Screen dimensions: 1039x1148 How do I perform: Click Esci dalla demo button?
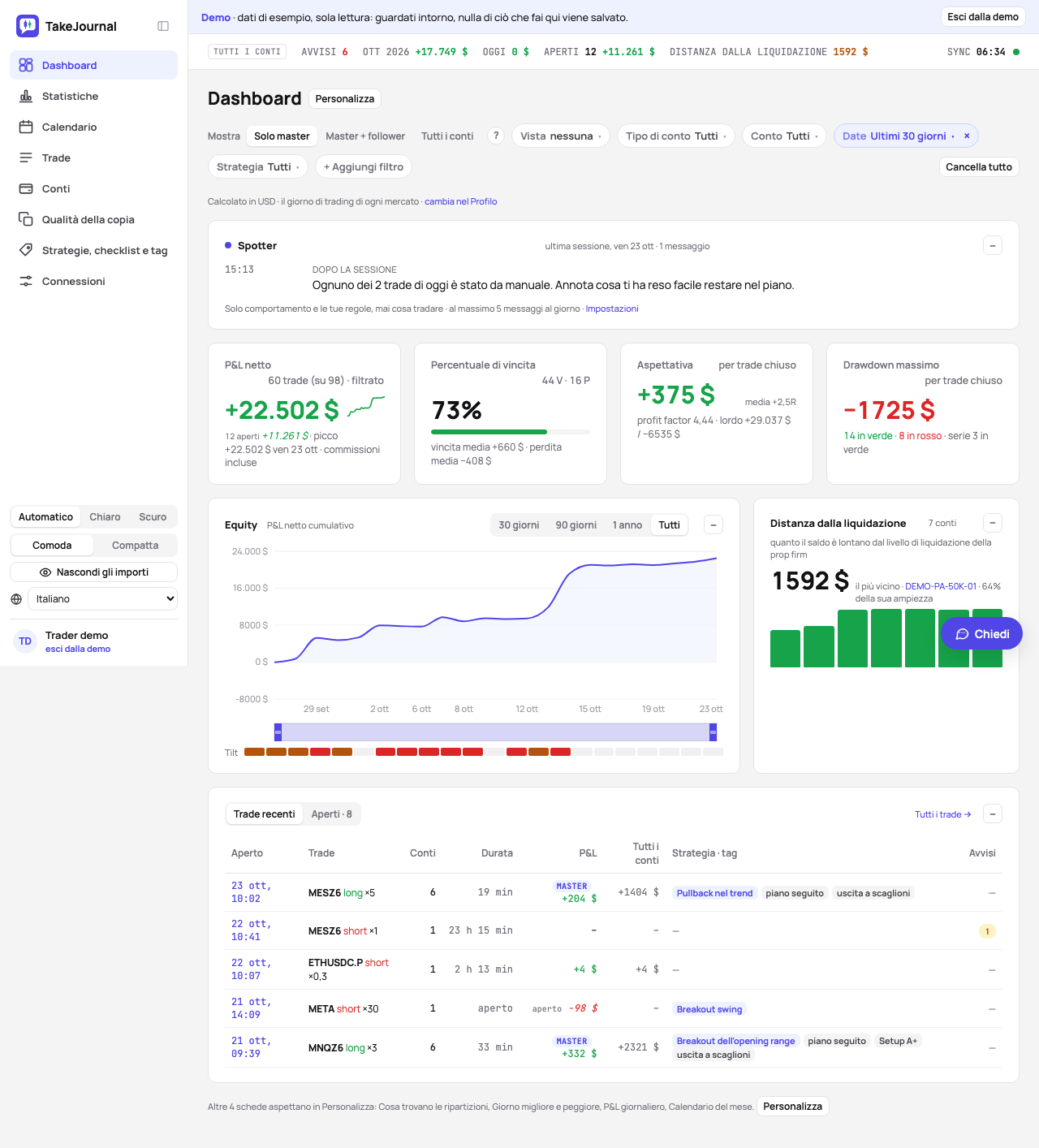click(x=983, y=17)
